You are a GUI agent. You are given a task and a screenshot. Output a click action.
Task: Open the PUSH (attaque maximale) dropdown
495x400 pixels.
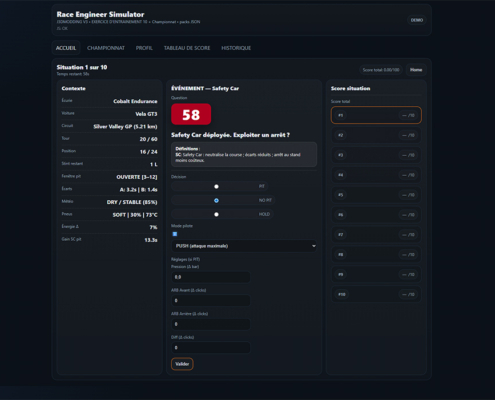(244, 246)
